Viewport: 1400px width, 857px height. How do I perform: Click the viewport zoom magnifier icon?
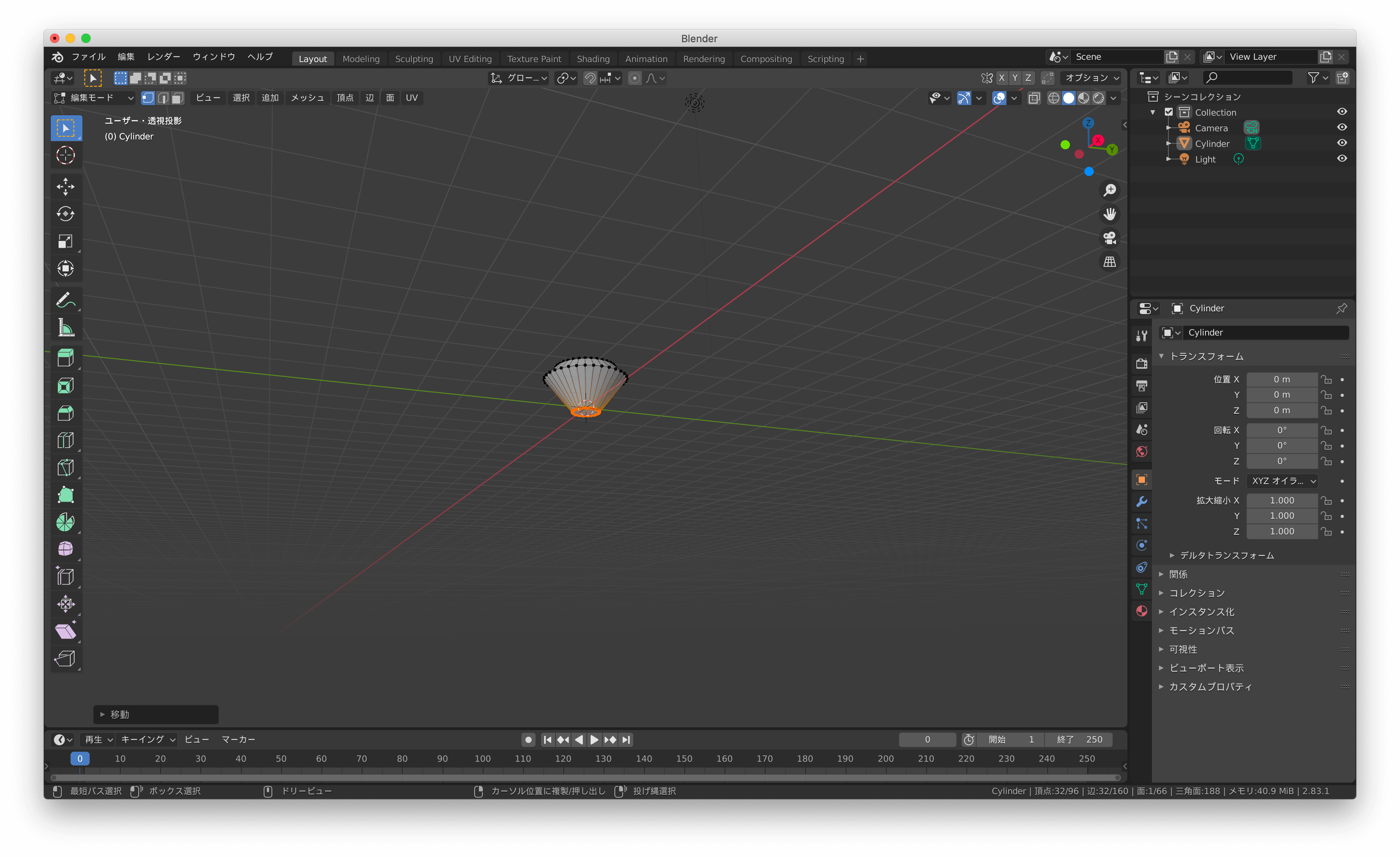tap(1110, 190)
